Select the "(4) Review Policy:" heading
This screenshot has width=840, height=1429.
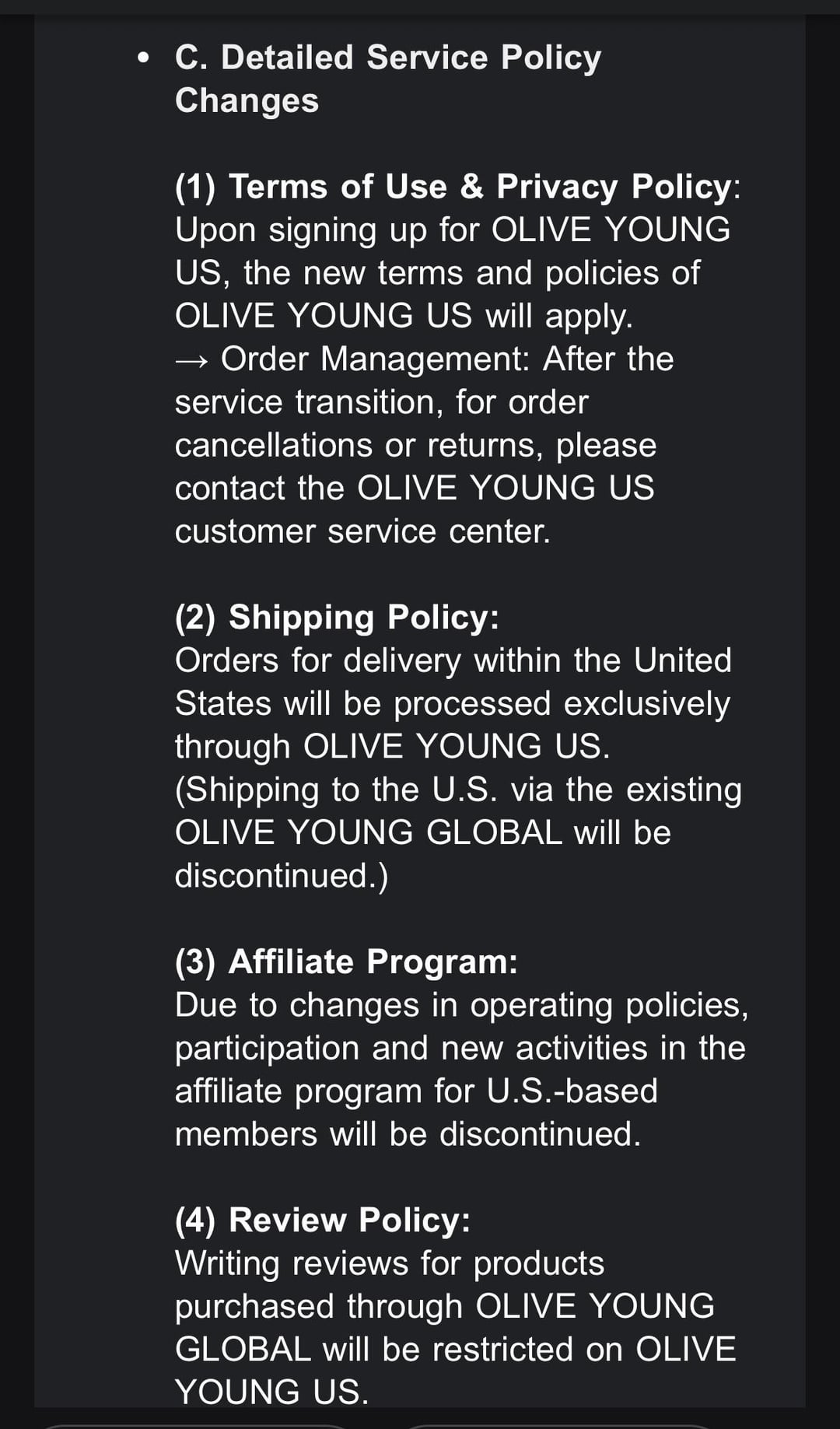click(x=323, y=1220)
